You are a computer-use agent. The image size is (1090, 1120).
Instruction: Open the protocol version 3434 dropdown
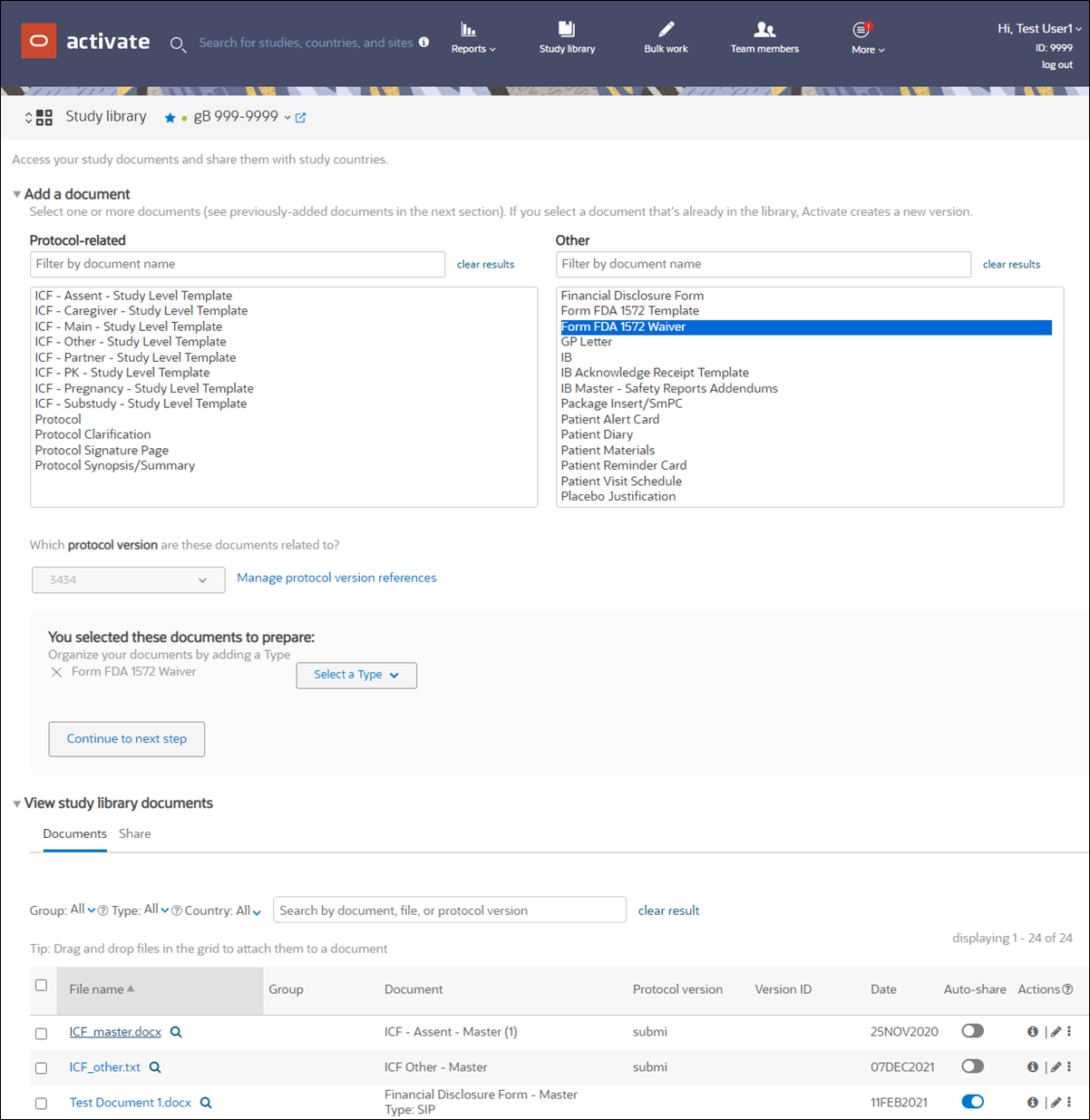pos(128,579)
